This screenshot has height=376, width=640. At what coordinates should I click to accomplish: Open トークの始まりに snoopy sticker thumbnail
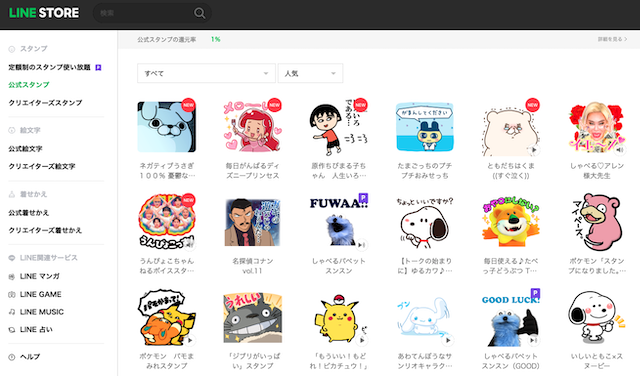tap(424, 222)
